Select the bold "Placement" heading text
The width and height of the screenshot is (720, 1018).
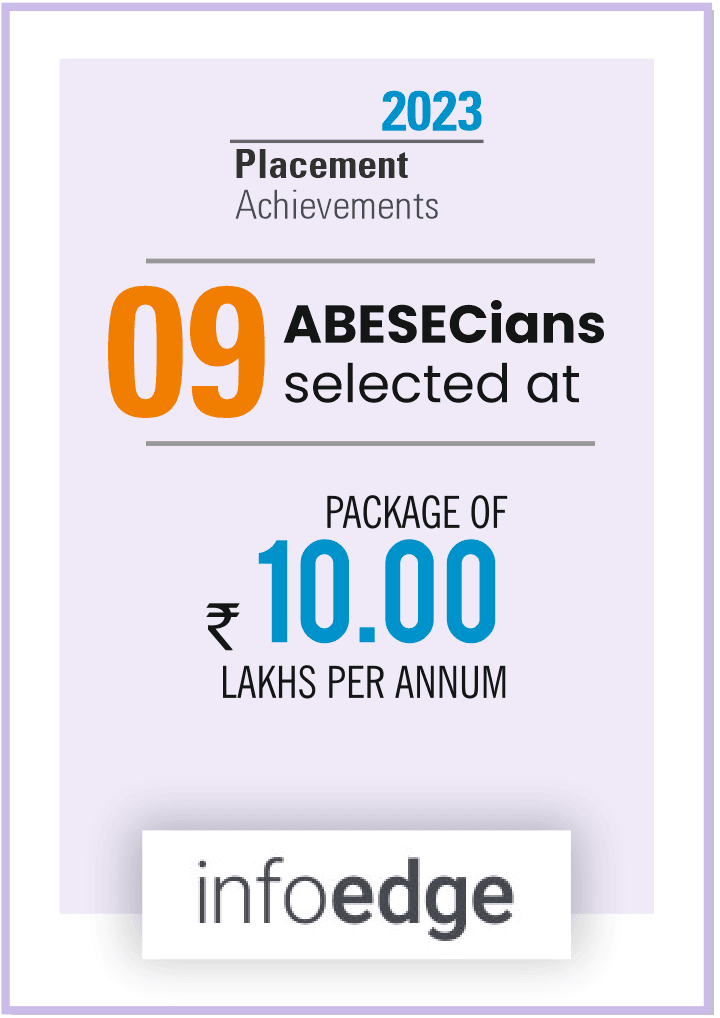click(321, 165)
